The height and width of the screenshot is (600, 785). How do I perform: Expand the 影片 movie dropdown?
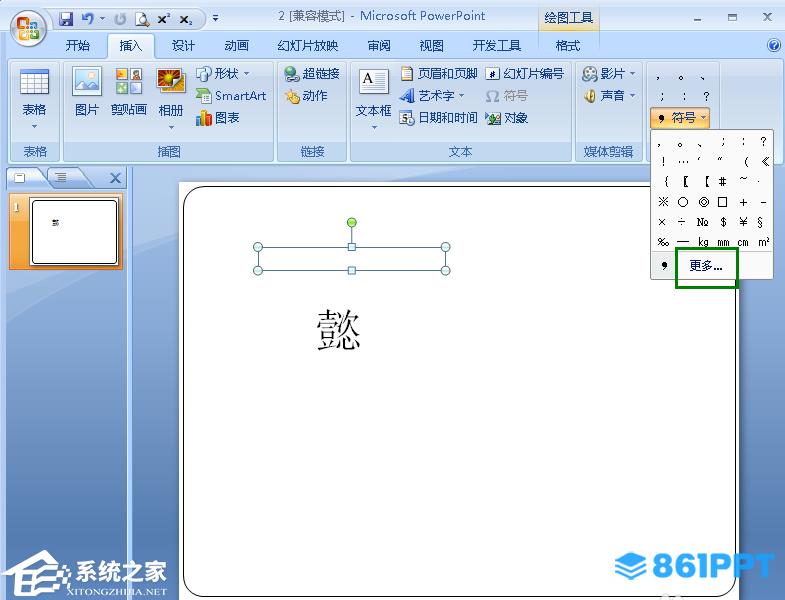tap(632, 74)
